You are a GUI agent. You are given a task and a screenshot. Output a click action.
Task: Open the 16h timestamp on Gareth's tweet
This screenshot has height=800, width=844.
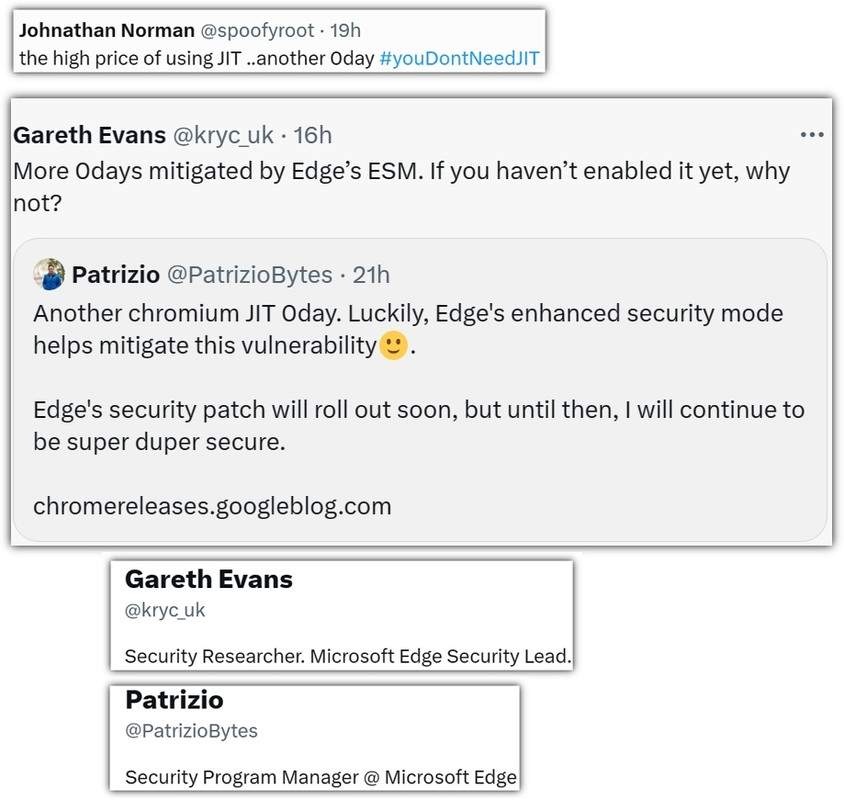312,135
